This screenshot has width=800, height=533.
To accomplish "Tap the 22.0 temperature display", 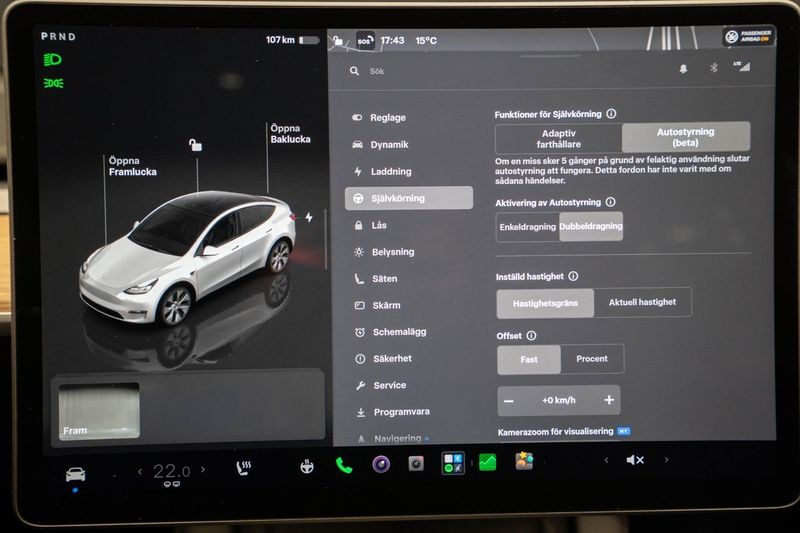I will point(172,471).
